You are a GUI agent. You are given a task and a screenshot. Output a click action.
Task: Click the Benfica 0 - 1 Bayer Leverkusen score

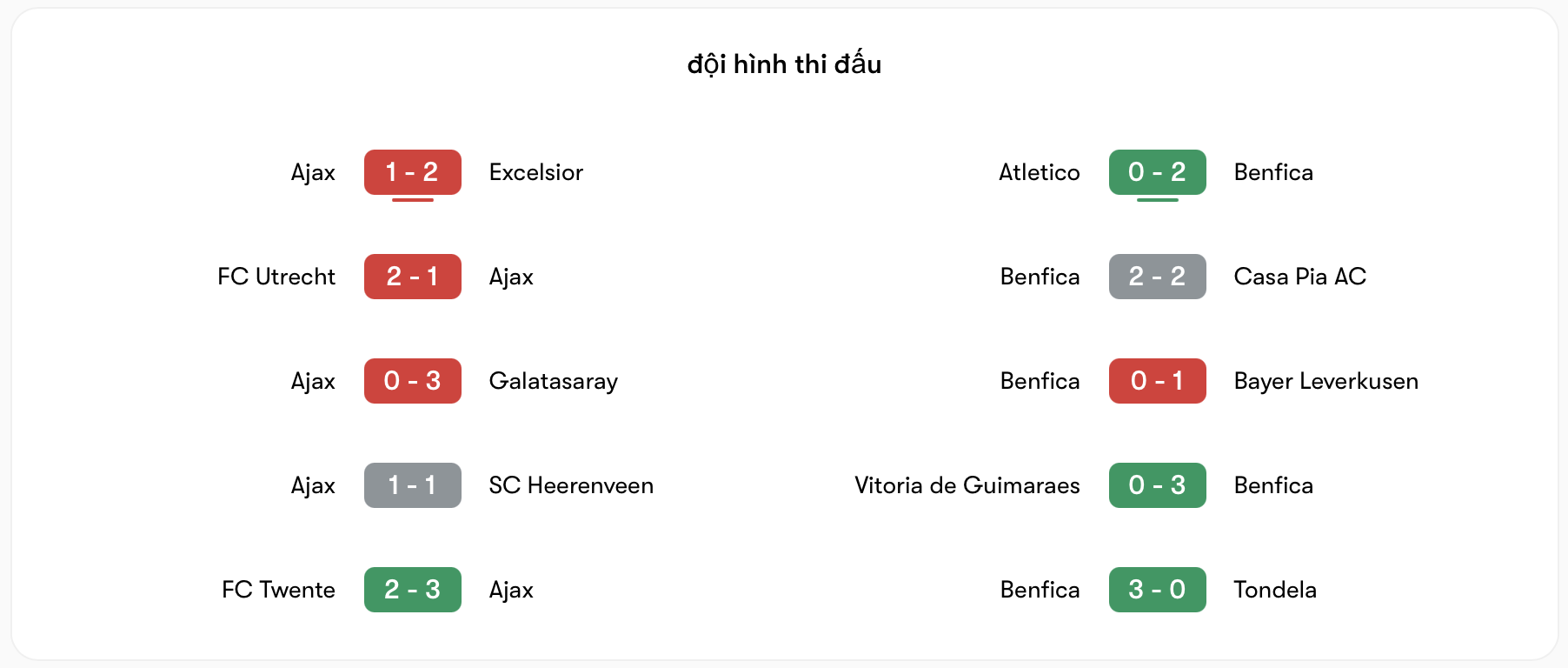(x=1157, y=381)
